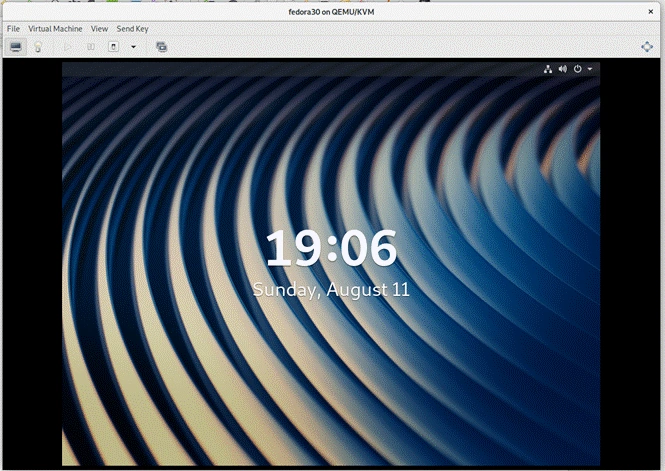Click the 19:06 lock screen clock

[x=331, y=248]
